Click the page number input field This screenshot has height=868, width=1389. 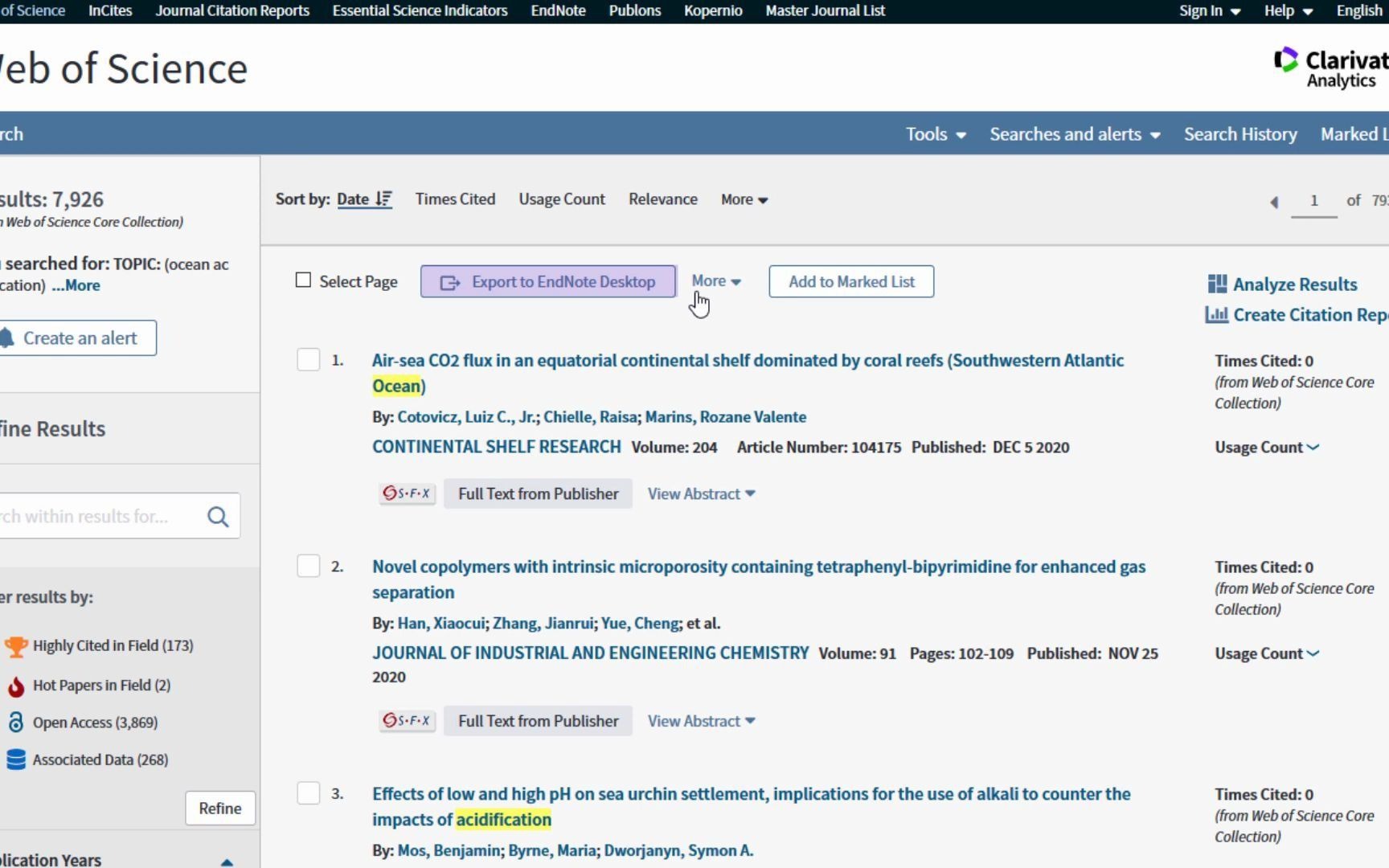tap(1313, 201)
